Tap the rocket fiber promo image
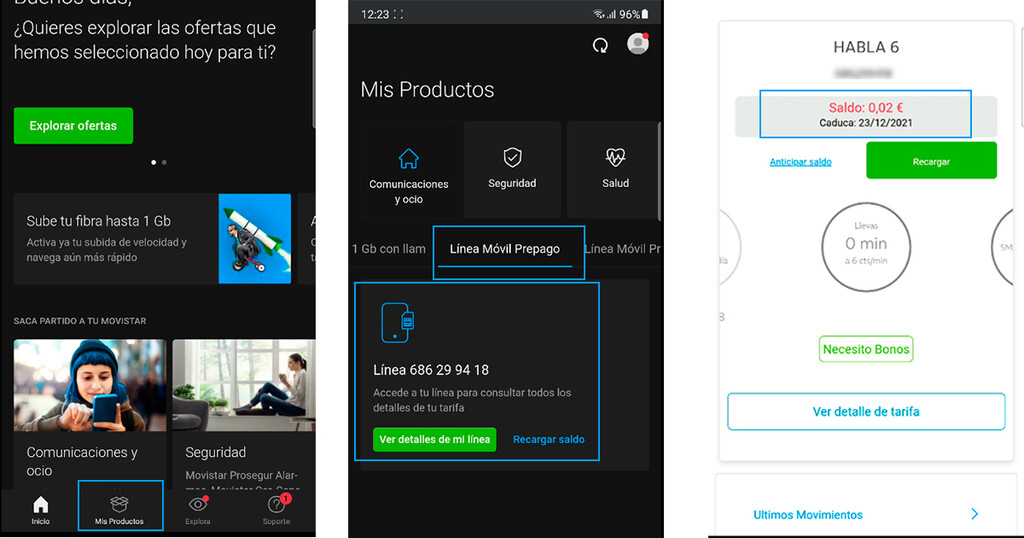 pyautogui.click(x=255, y=239)
